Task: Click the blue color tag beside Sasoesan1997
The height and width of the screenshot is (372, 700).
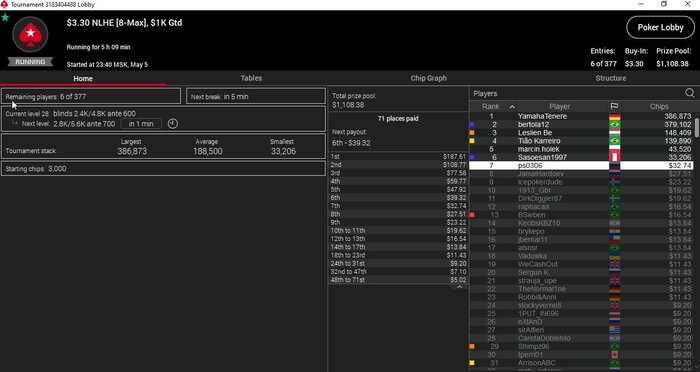Action: (x=472, y=157)
